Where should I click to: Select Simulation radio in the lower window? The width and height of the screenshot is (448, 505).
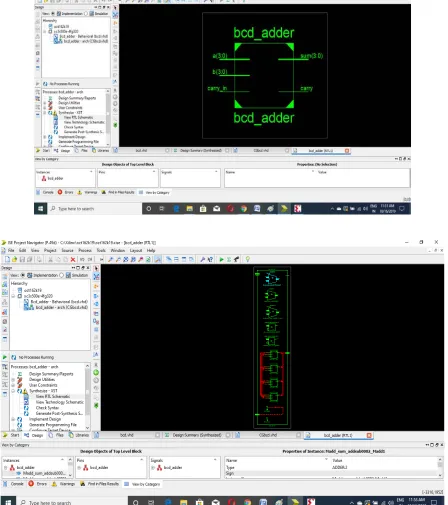click(61, 275)
